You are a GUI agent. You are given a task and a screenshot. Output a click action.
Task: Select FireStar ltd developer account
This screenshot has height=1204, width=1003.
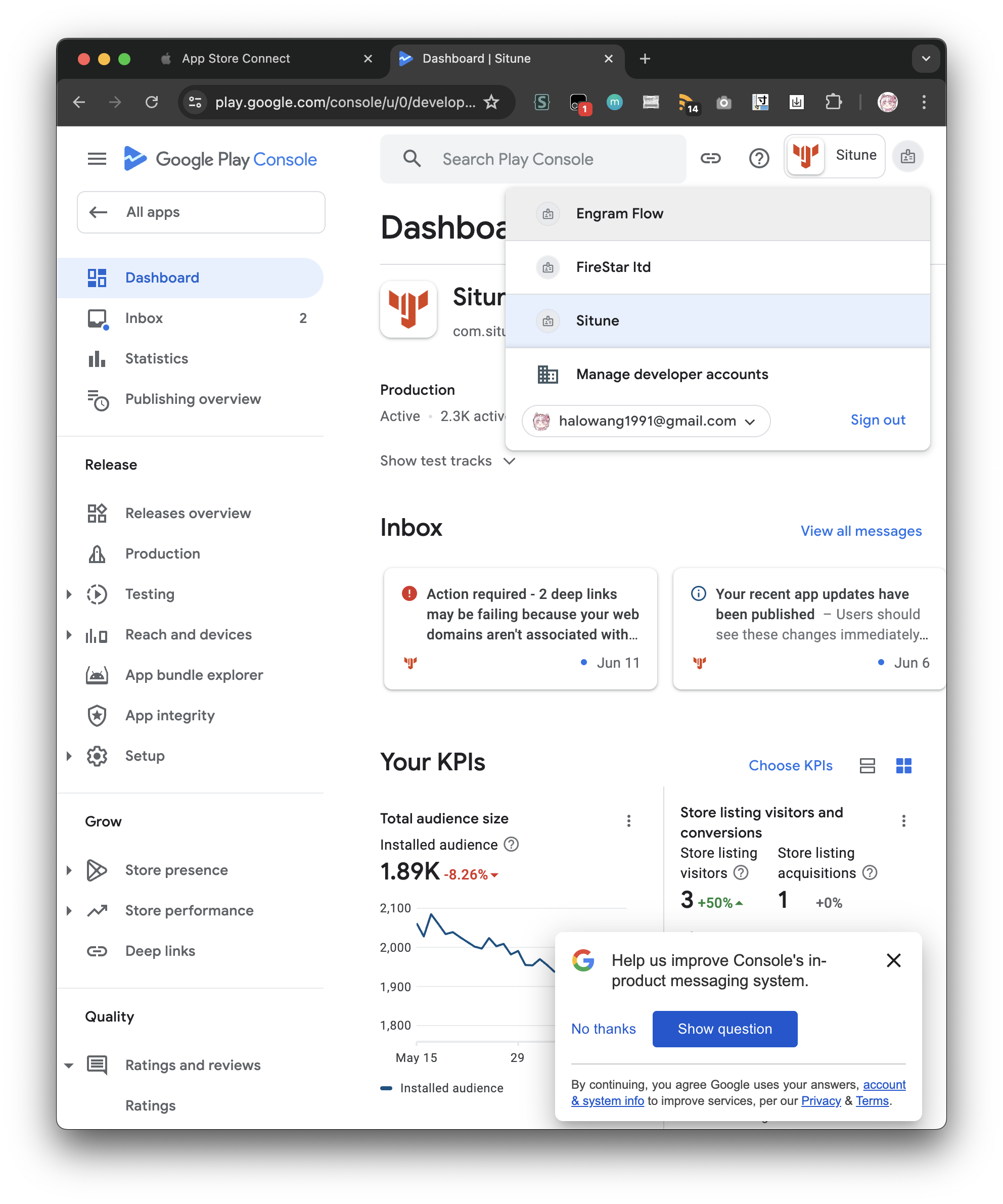tap(717, 267)
